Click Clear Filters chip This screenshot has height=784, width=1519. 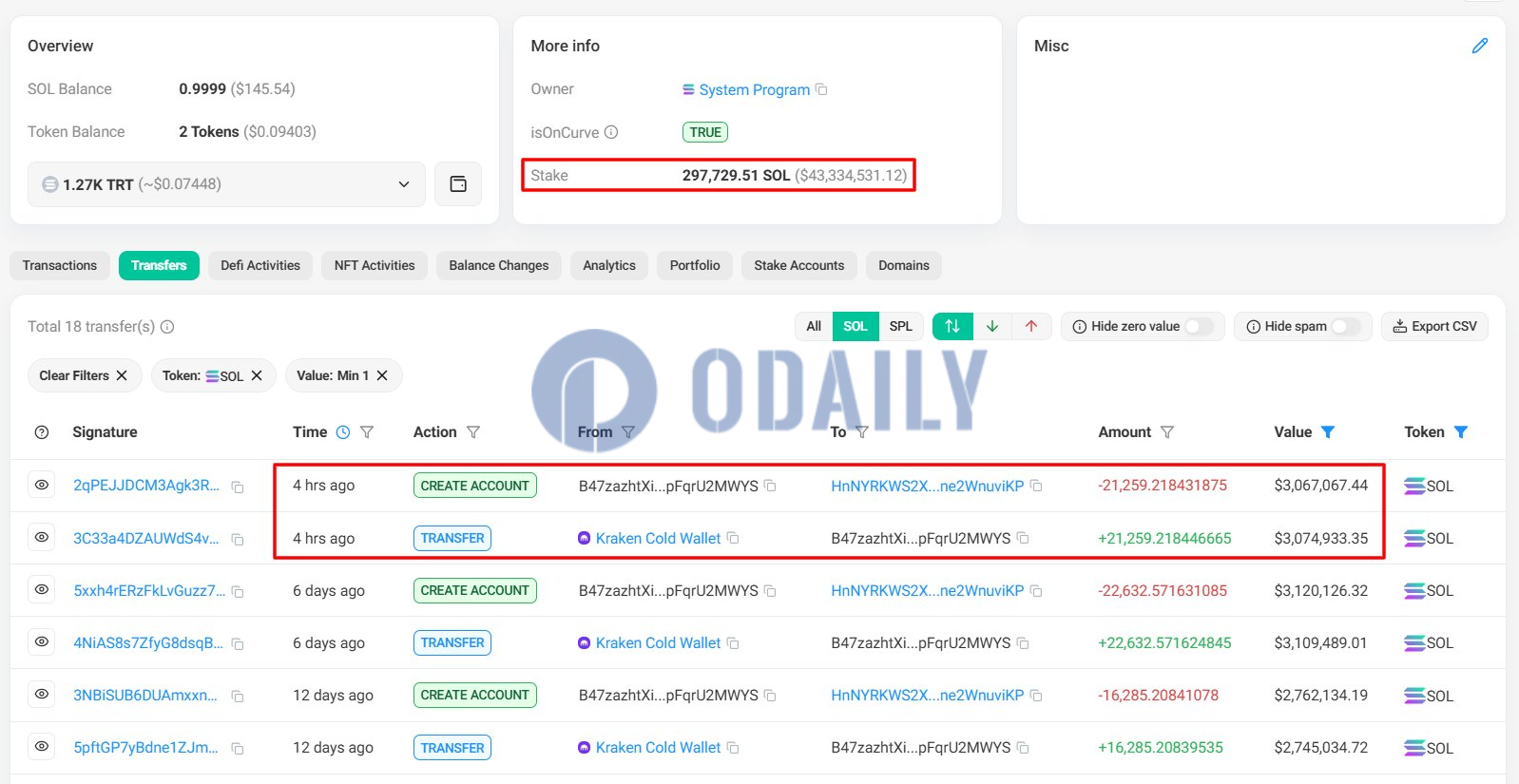[x=84, y=375]
